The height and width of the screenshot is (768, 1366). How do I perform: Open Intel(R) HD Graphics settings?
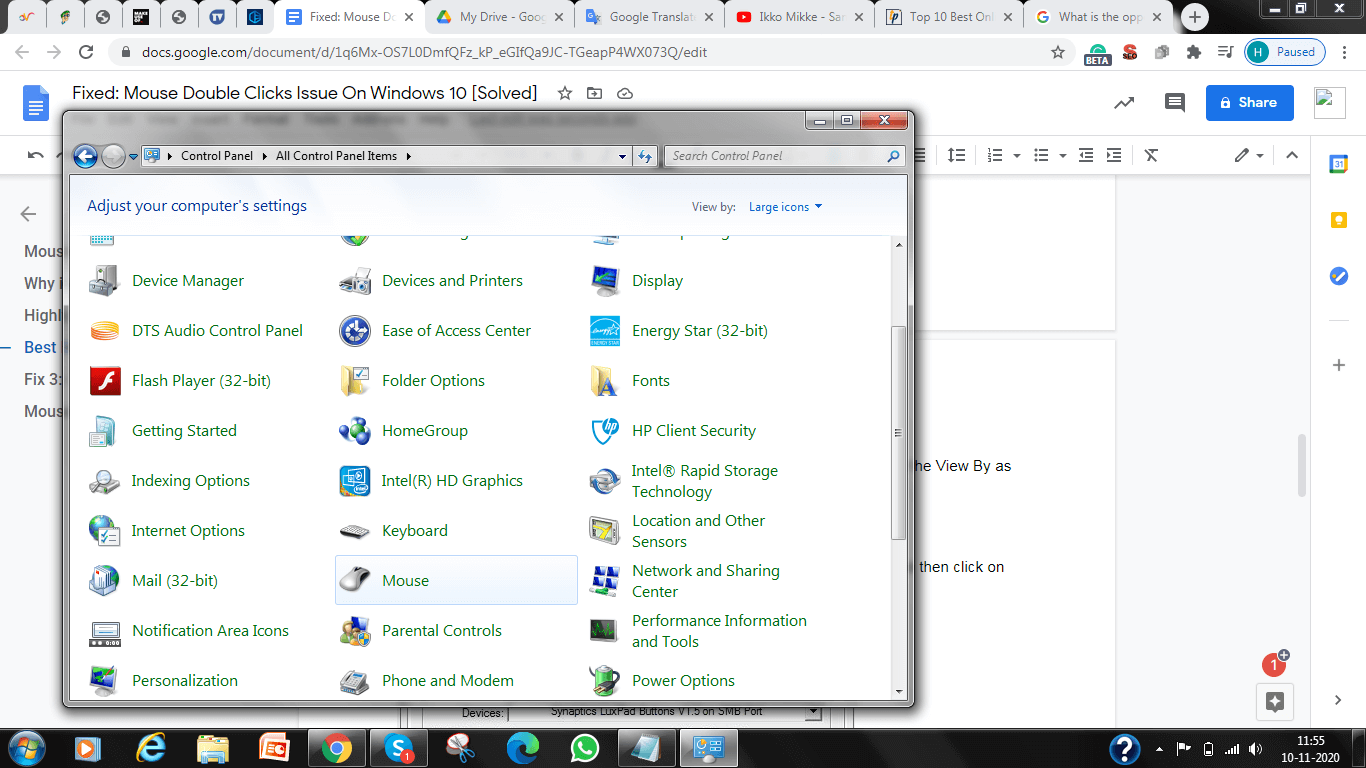coord(452,481)
